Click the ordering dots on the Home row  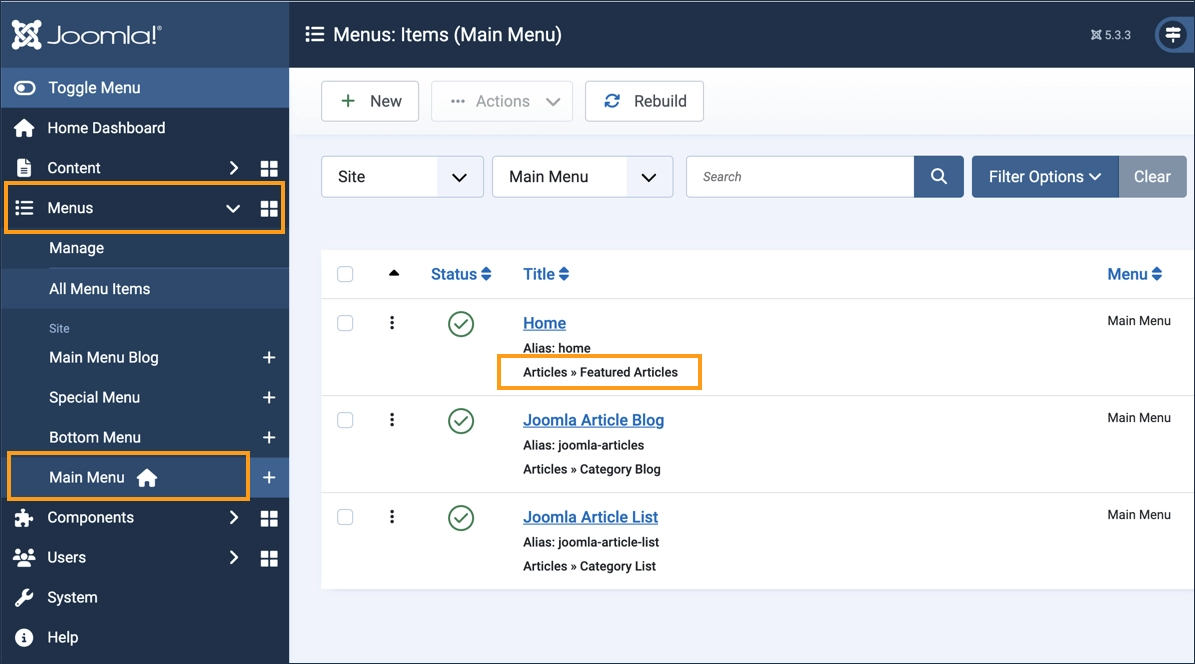pyautogui.click(x=391, y=322)
